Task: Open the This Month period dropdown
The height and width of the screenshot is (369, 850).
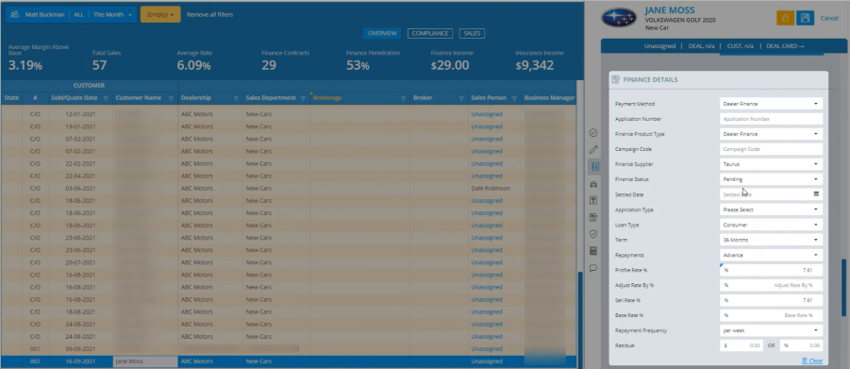Action: point(112,15)
